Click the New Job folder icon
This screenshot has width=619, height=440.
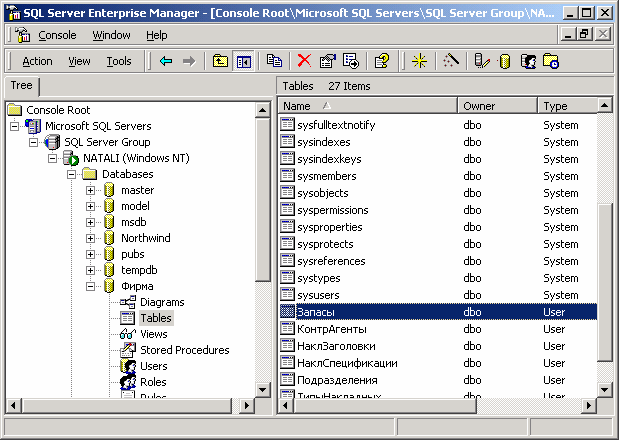click(x=551, y=61)
